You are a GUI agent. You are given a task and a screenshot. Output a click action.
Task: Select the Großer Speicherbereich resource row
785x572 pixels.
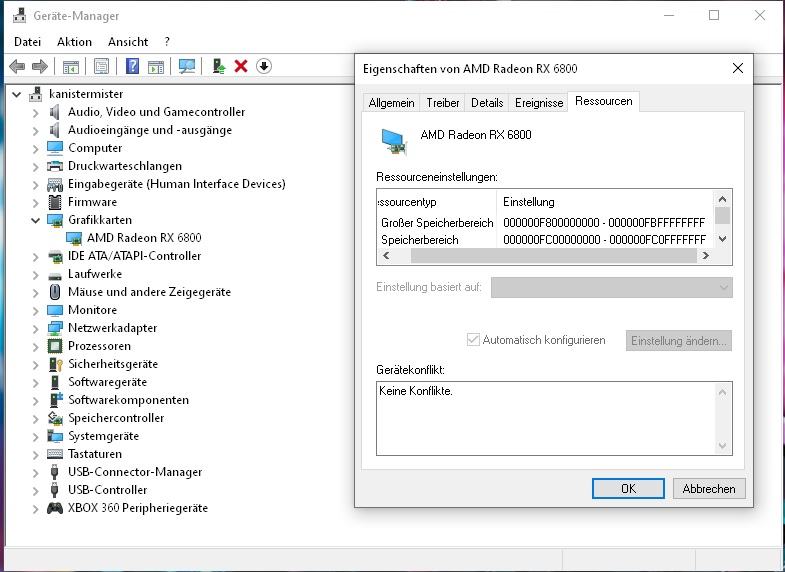click(x=545, y=223)
